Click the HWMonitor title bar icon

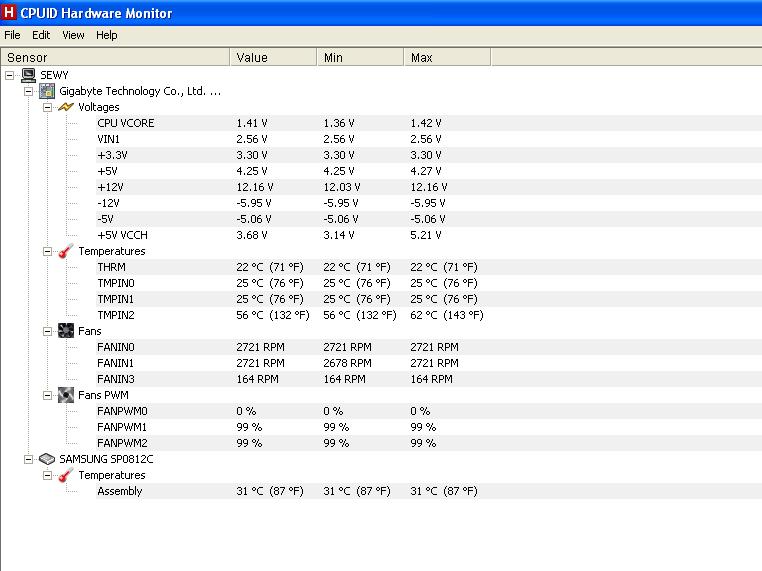pyautogui.click(x=8, y=12)
